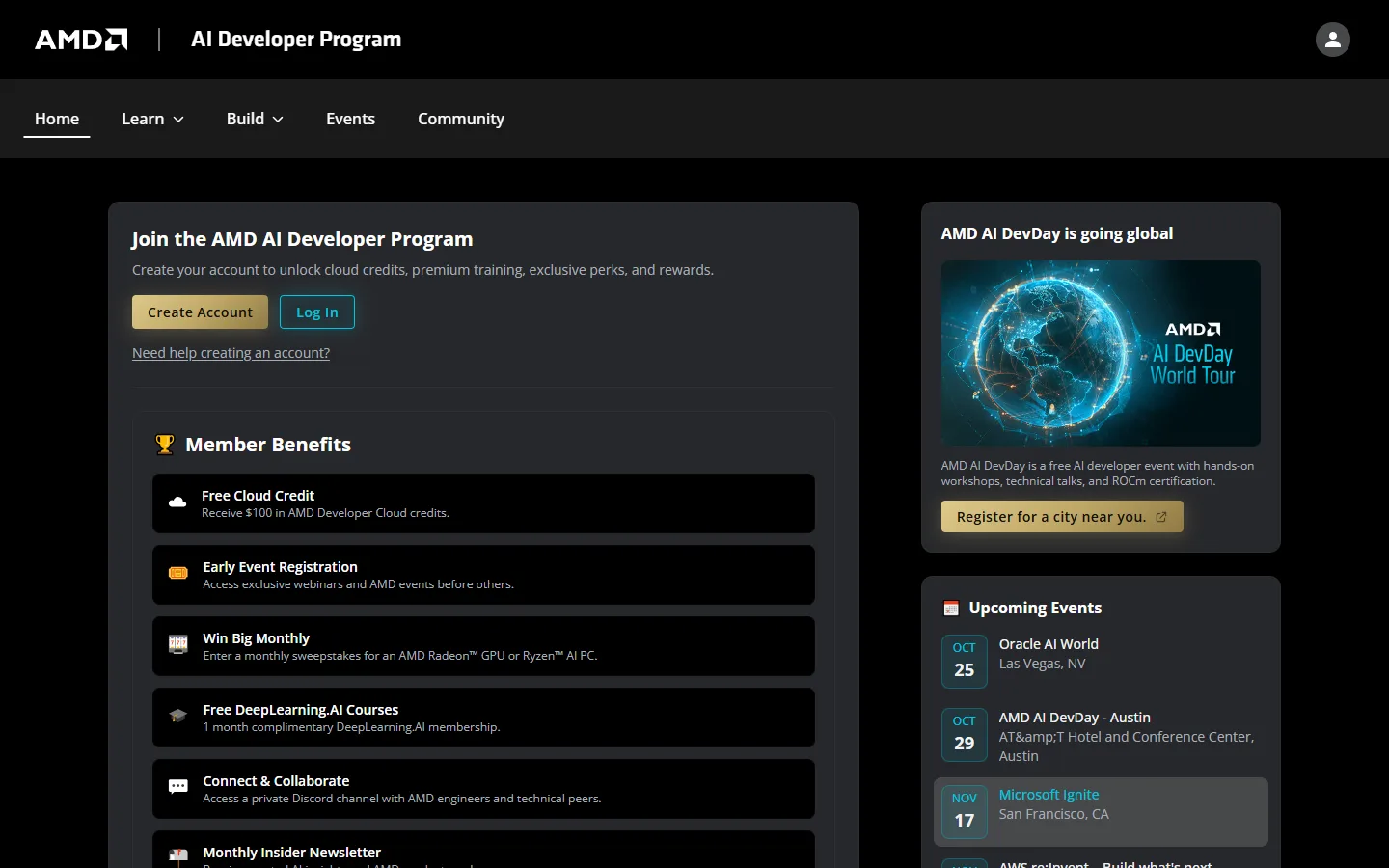Image resolution: width=1389 pixels, height=868 pixels.
Task: Click the Join the AMD AI Developer Program heading
Action: [x=302, y=239]
